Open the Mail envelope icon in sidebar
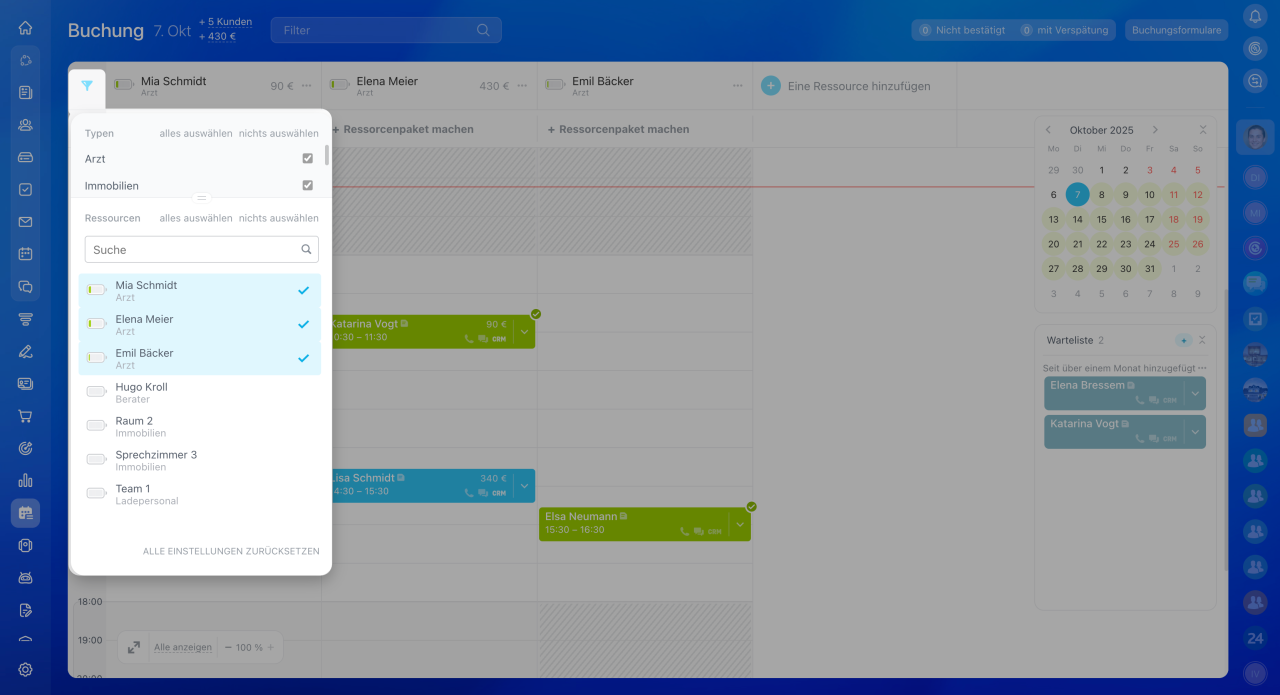The height and width of the screenshot is (695, 1280). [25, 222]
